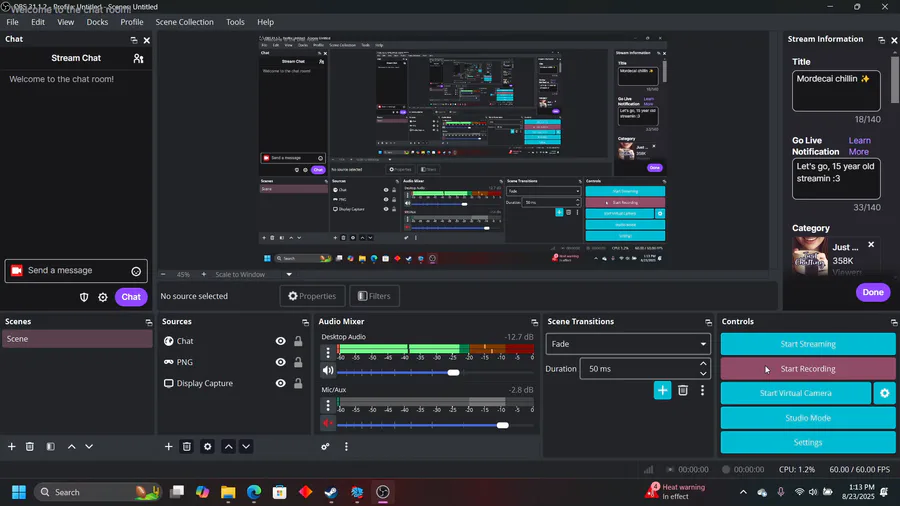900x506 pixels.
Task: Unmute Mic/Aux speaker icon
Action: coord(328,423)
